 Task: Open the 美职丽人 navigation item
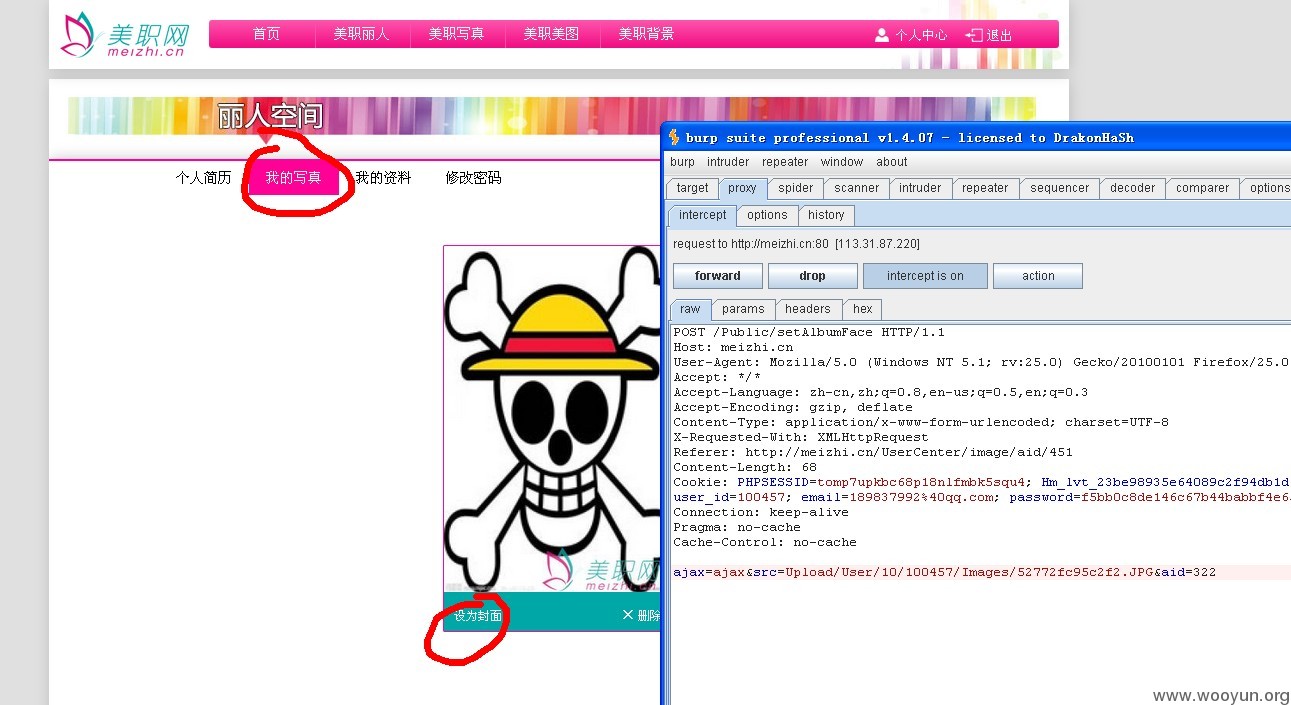(x=361, y=34)
